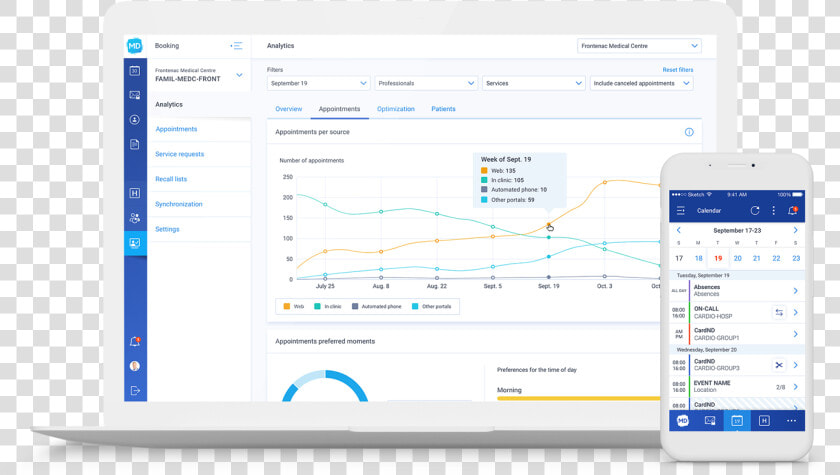The image size is (840, 475).
Task: Click the Reset filters link
Action: click(678, 70)
